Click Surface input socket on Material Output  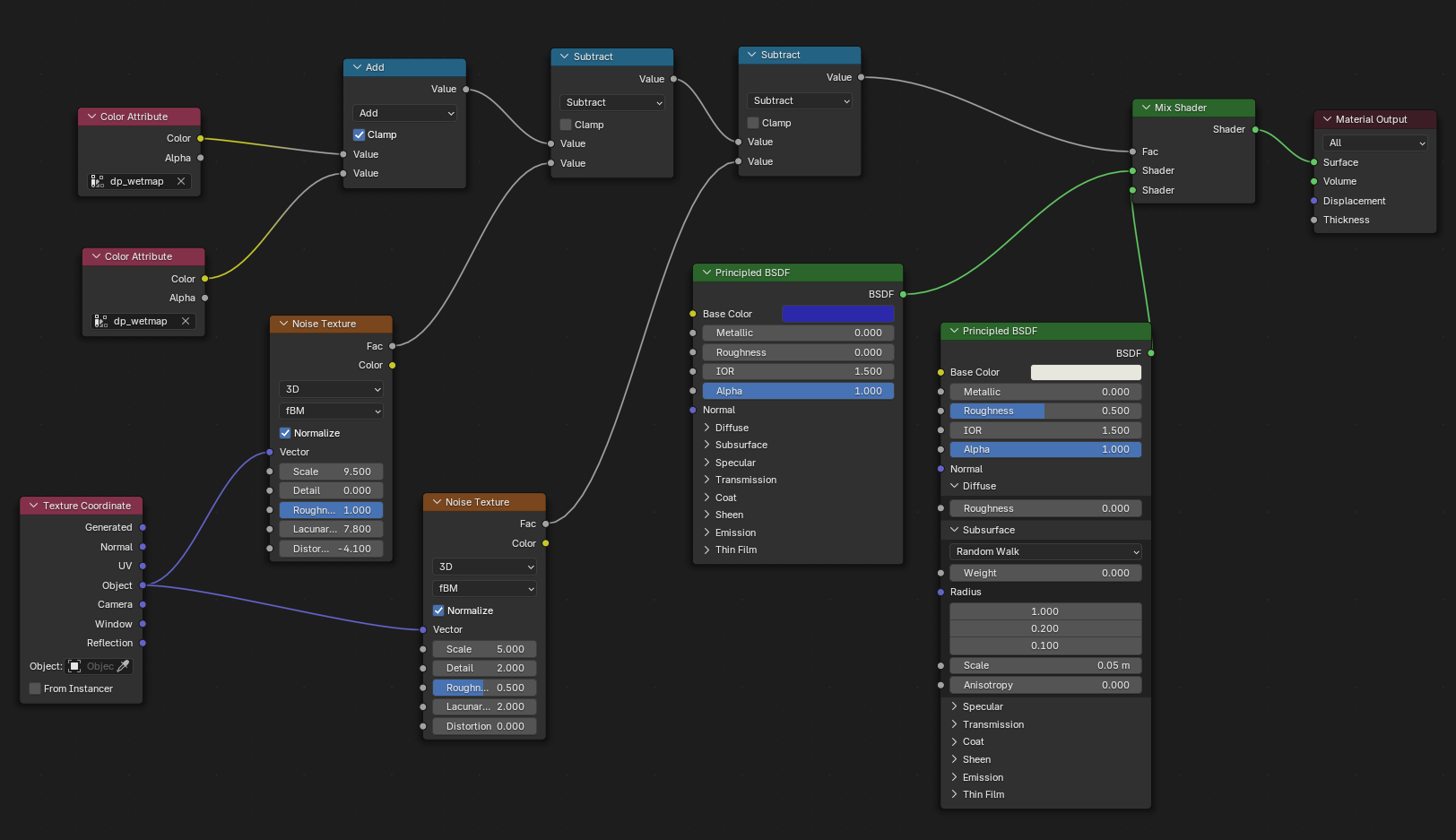[1314, 162]
